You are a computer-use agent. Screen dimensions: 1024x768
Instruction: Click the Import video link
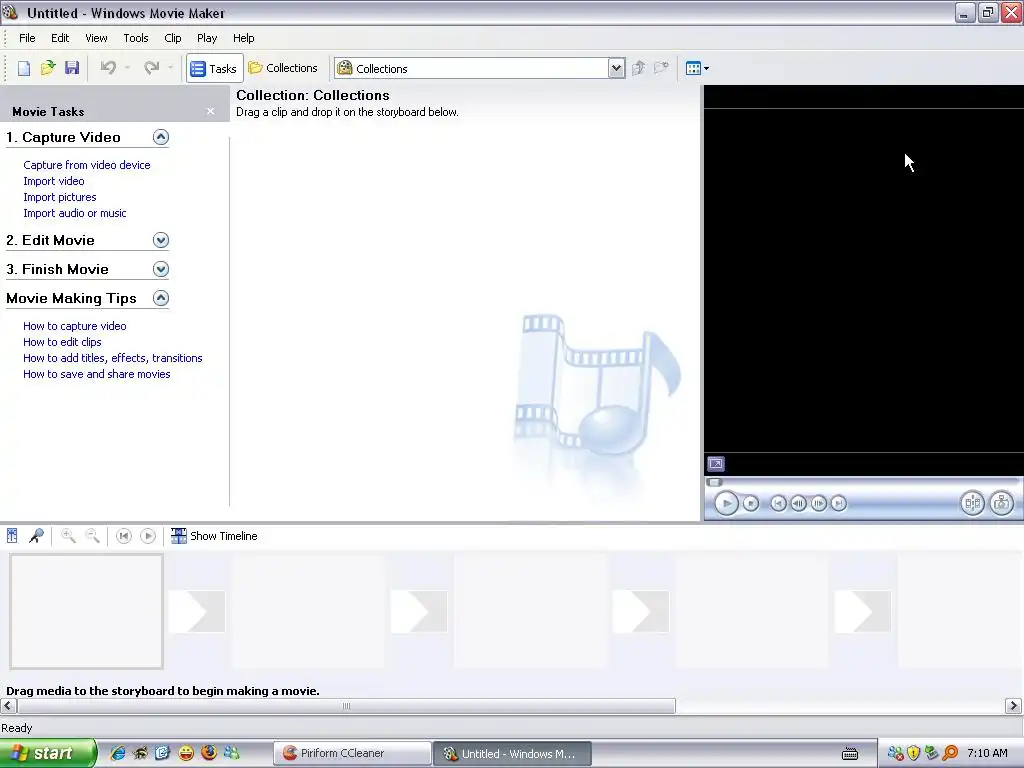click(54, 181)
